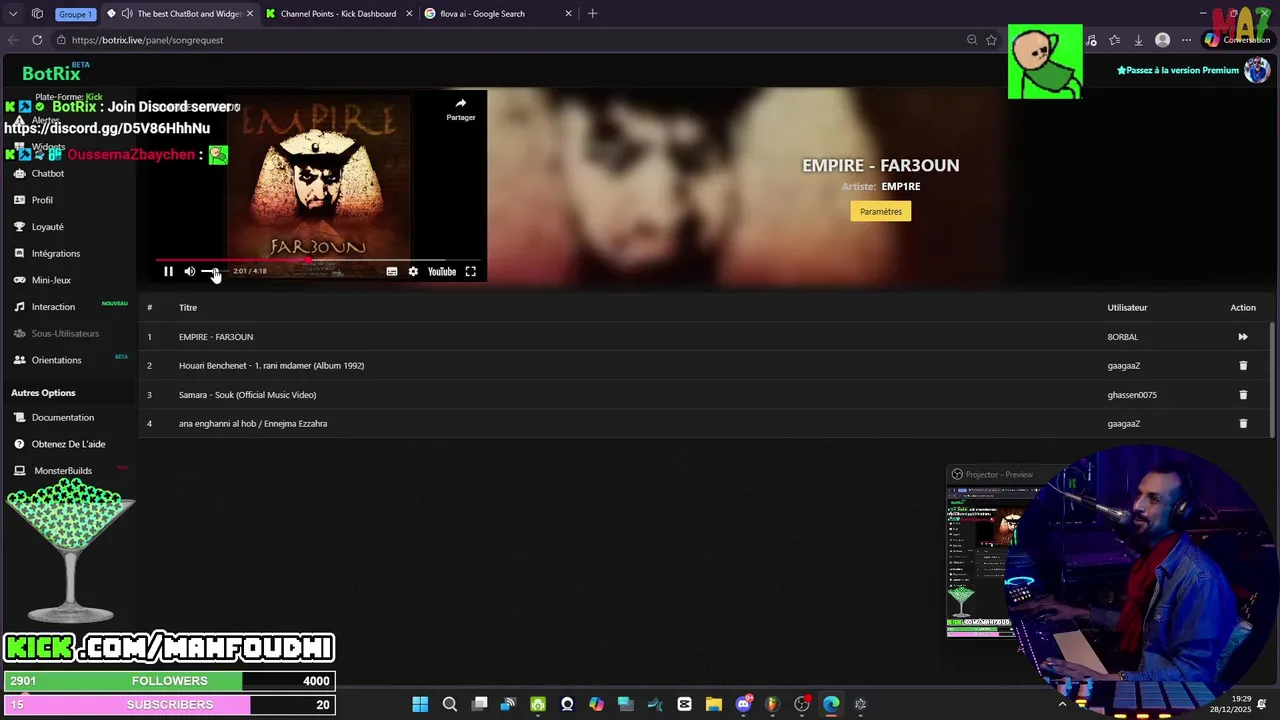Open Interaction in the sidebar
The height and width of the screenshot is (720, 1280).
click(x=53, y=307)
